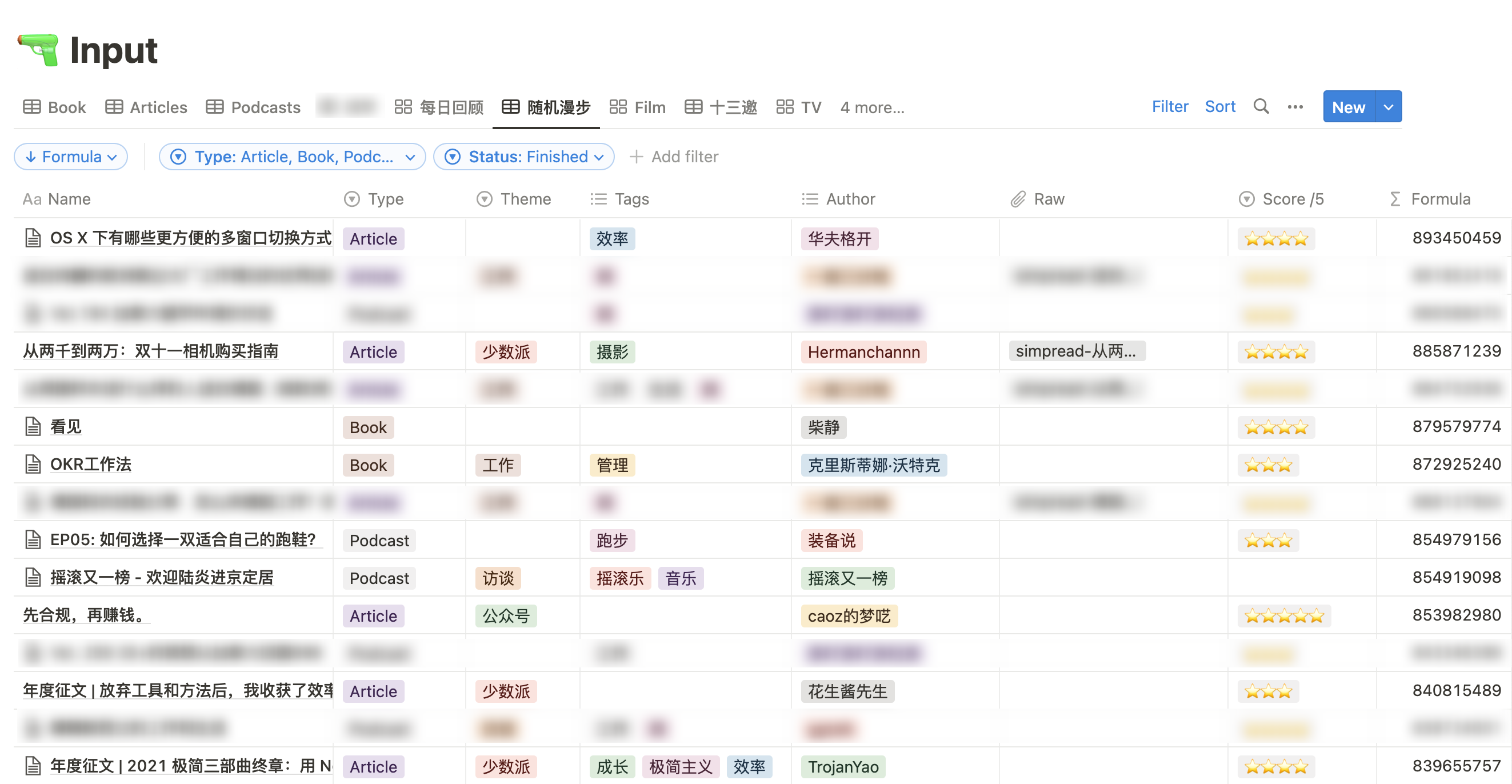The image size is (1512, 784).
Task: Open the Type filter dropdown
Action: pyautogui.click(x=293, y=157)
